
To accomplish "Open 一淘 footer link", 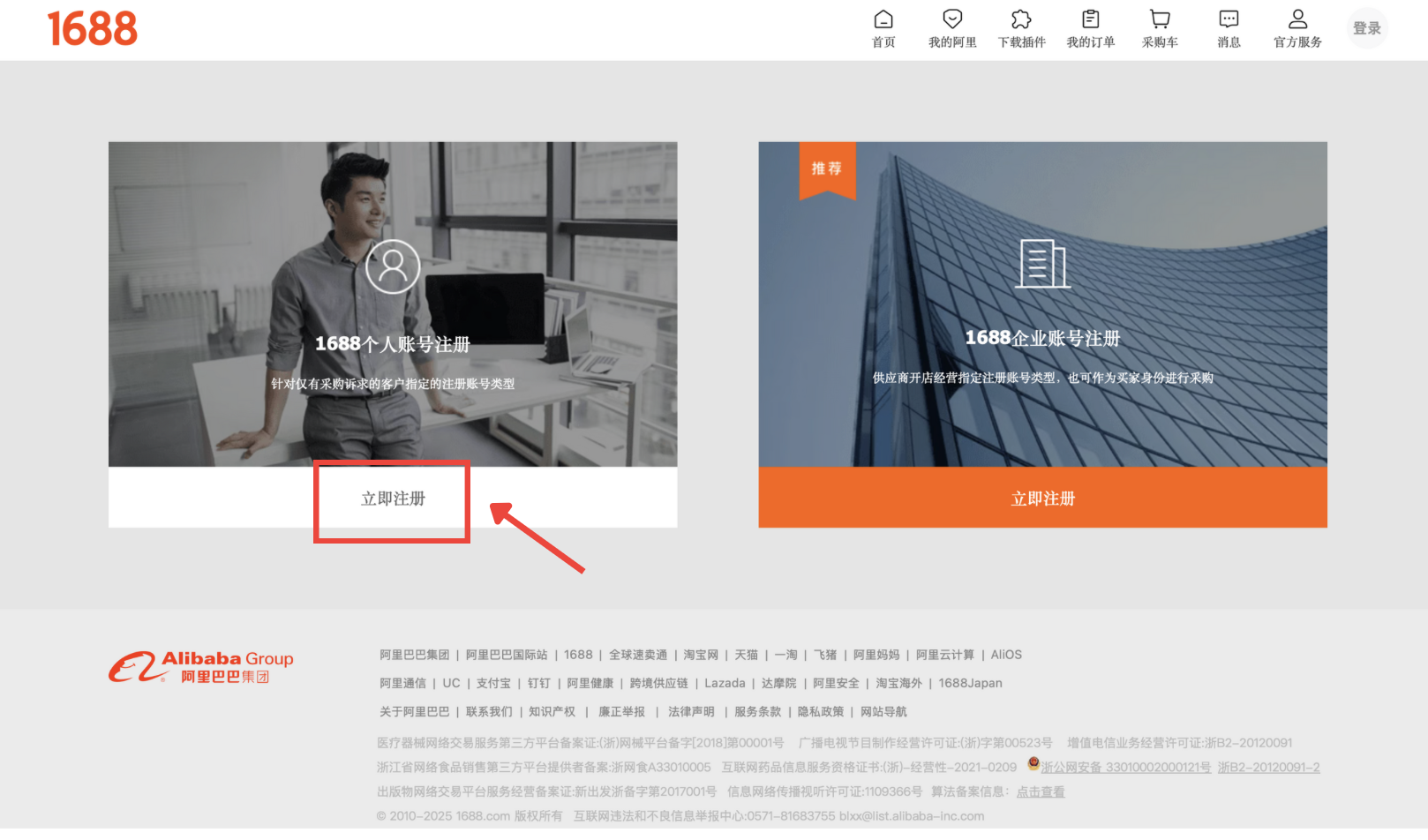I will (x=786, y=655).
